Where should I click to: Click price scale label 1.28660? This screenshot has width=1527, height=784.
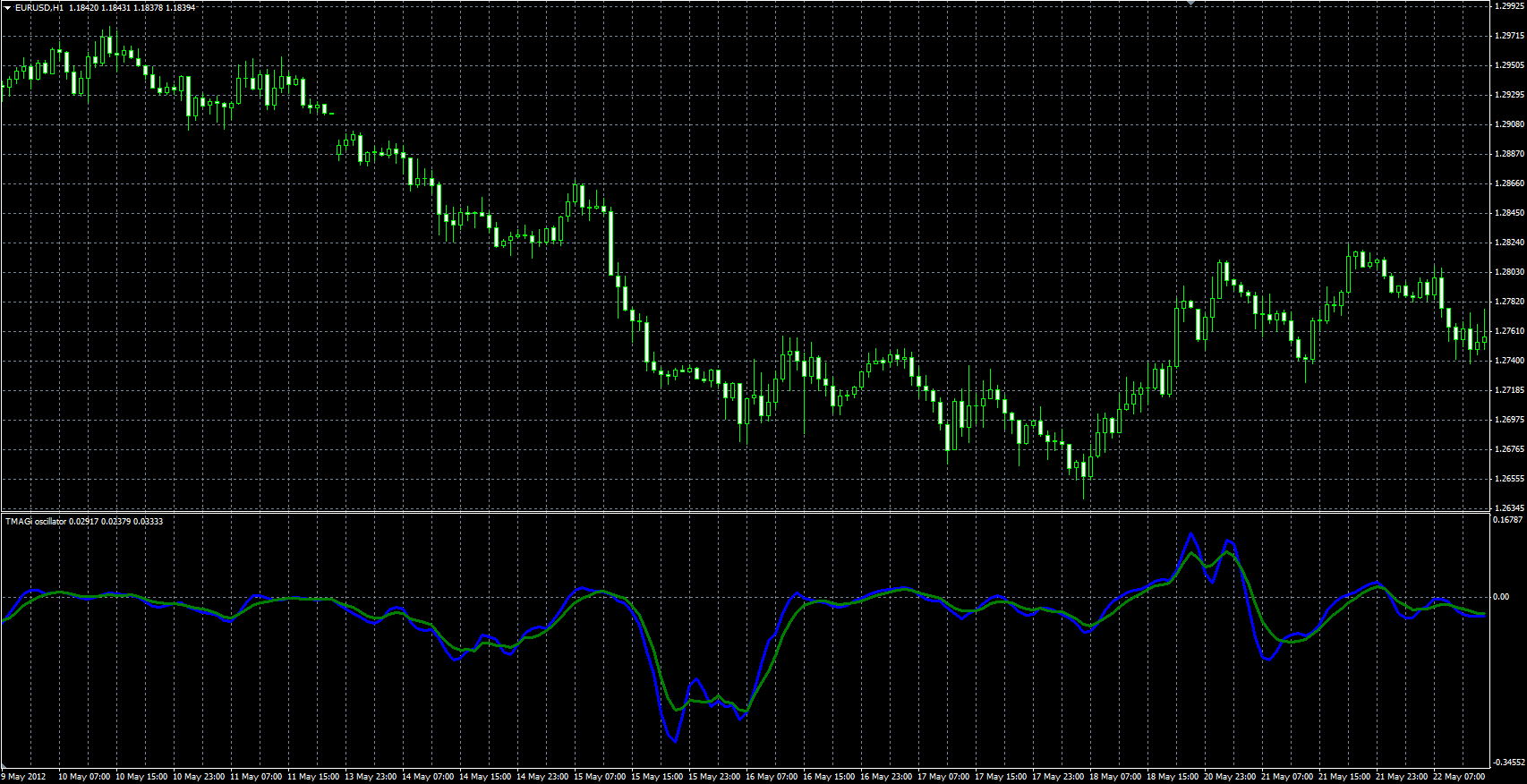coord(1509,183)
